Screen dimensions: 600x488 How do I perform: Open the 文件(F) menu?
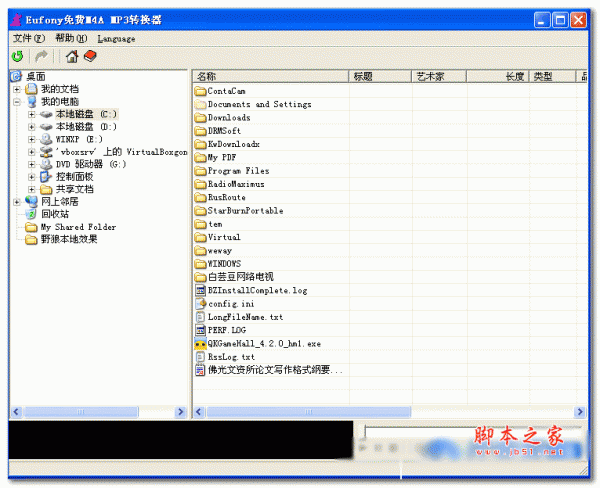coord(29,38)
